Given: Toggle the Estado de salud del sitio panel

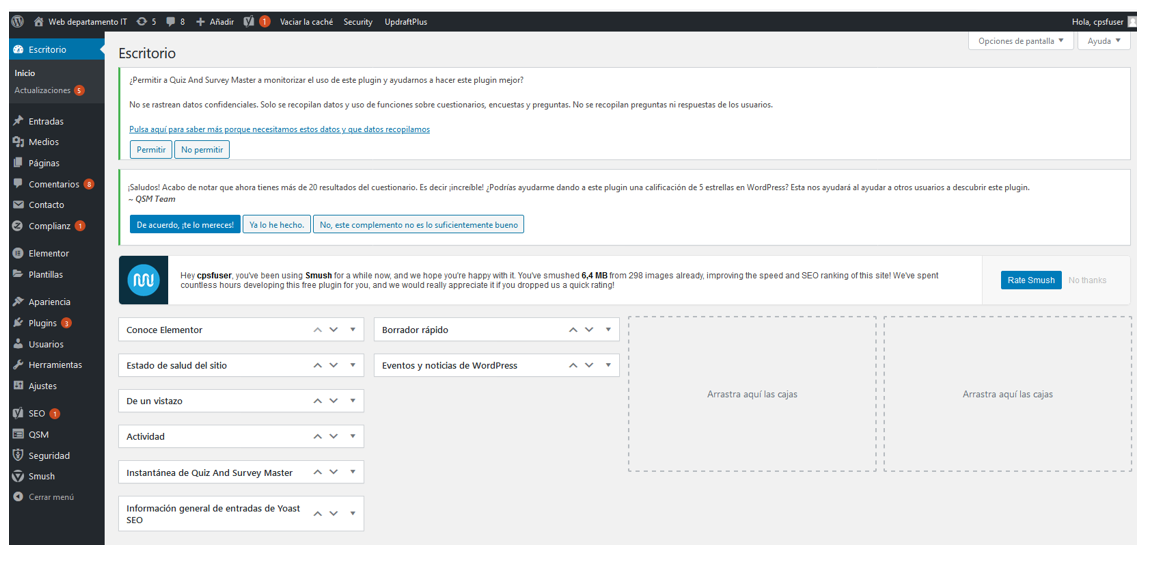Looking at the screenshot, I should pos(353,365).
